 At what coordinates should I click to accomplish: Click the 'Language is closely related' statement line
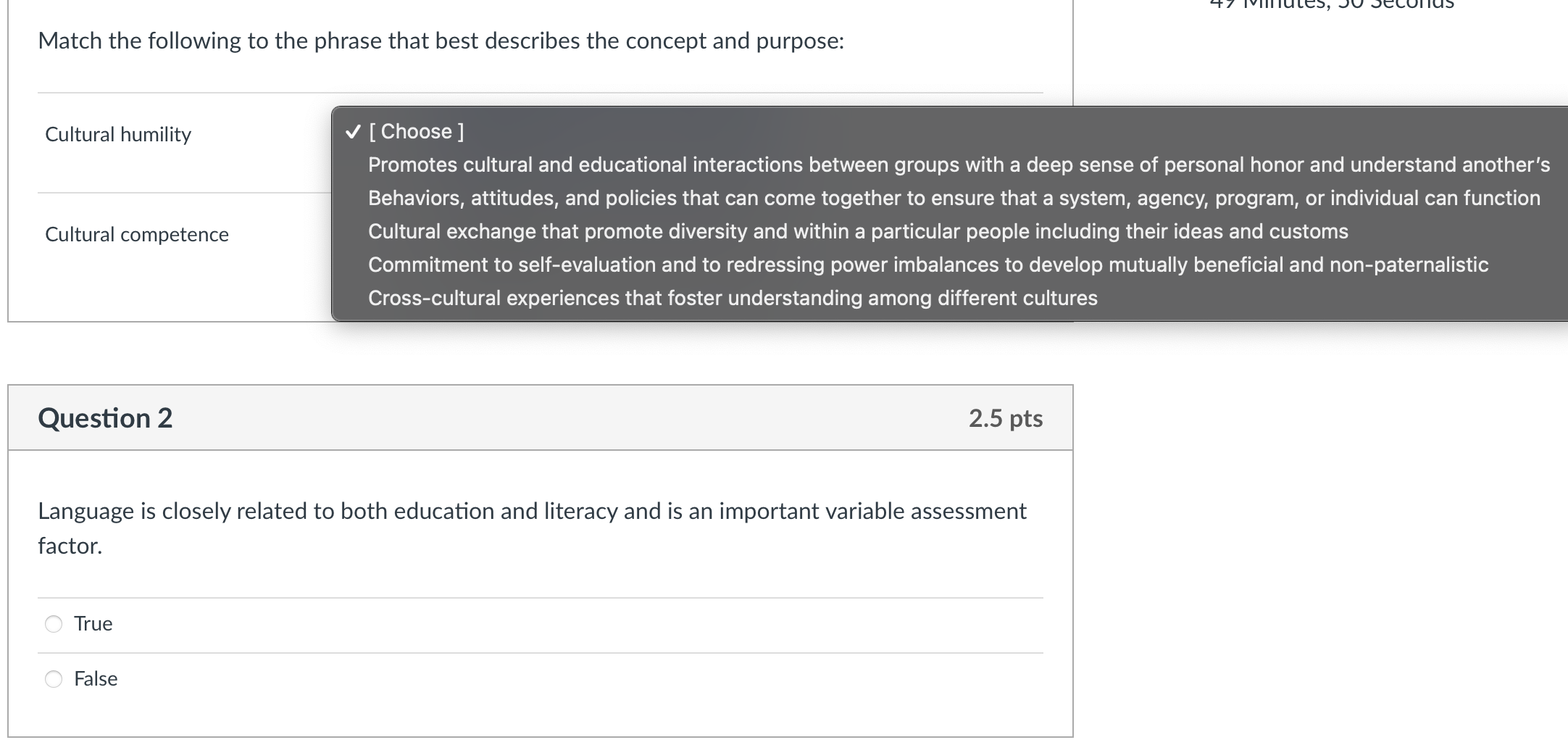[532, 512]
